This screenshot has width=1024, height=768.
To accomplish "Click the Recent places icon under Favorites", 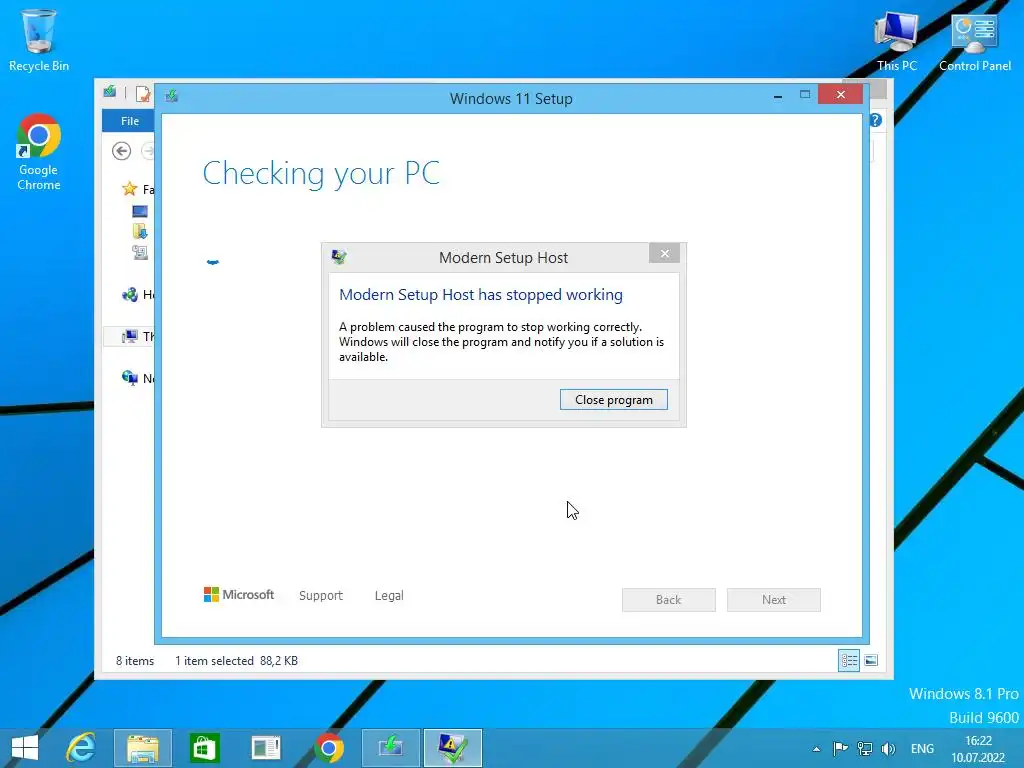I will pos(140,252).
